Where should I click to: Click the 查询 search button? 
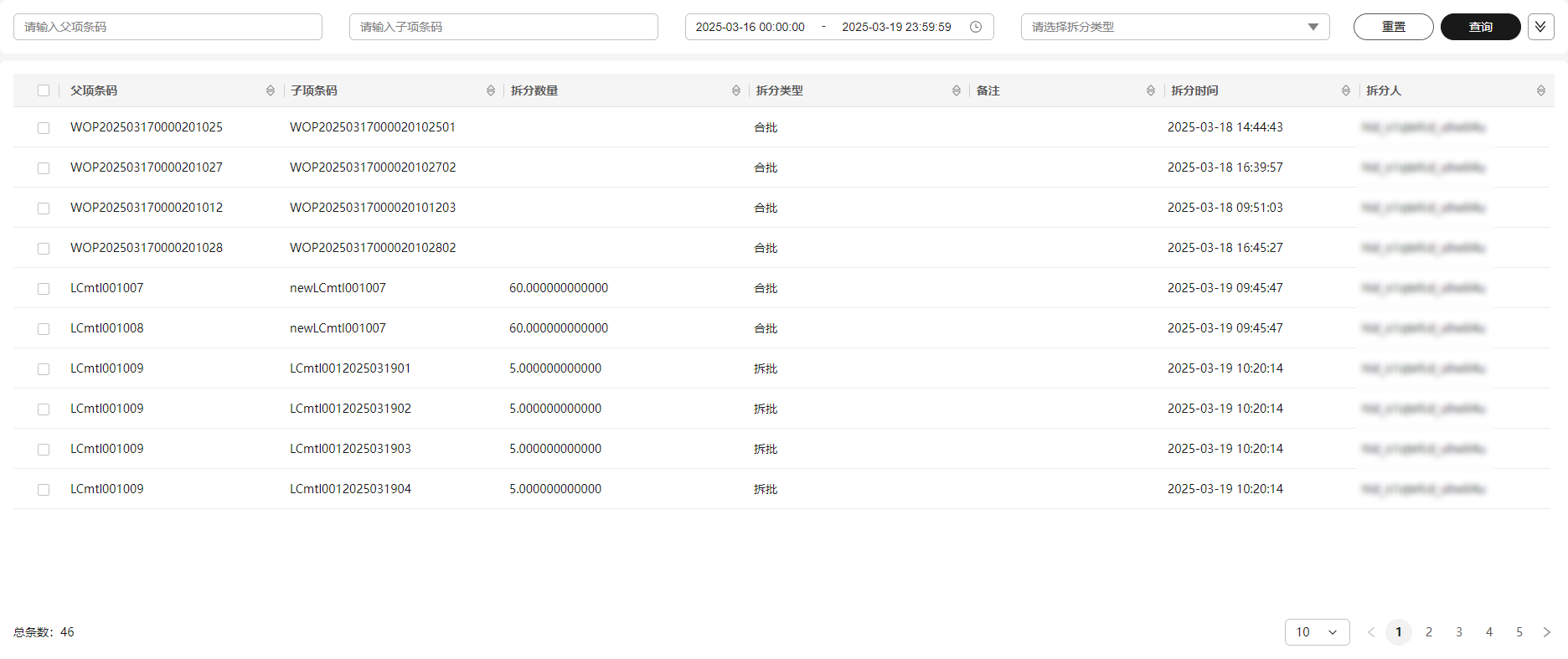1481,27
